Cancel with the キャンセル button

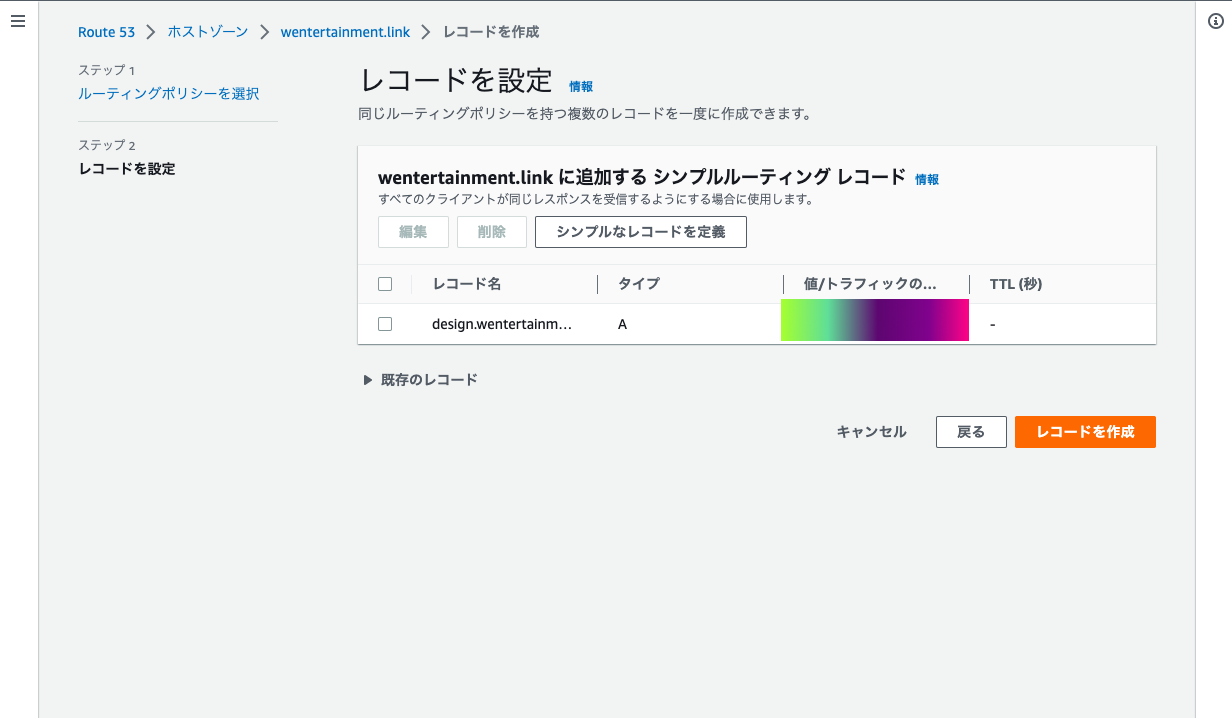coord(871,432)
